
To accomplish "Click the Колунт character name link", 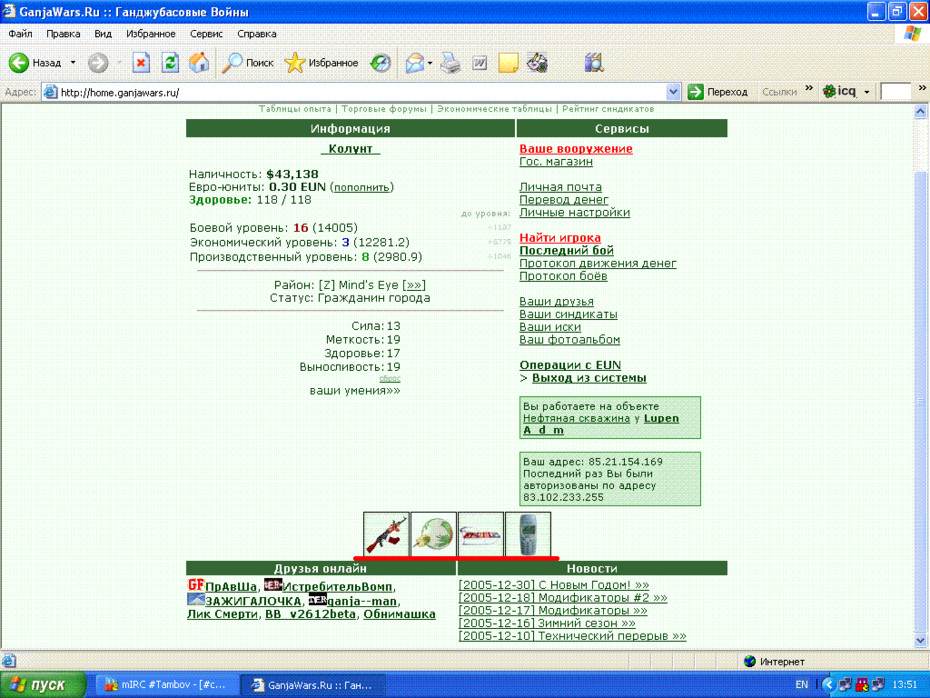I will tap(351, 149).
